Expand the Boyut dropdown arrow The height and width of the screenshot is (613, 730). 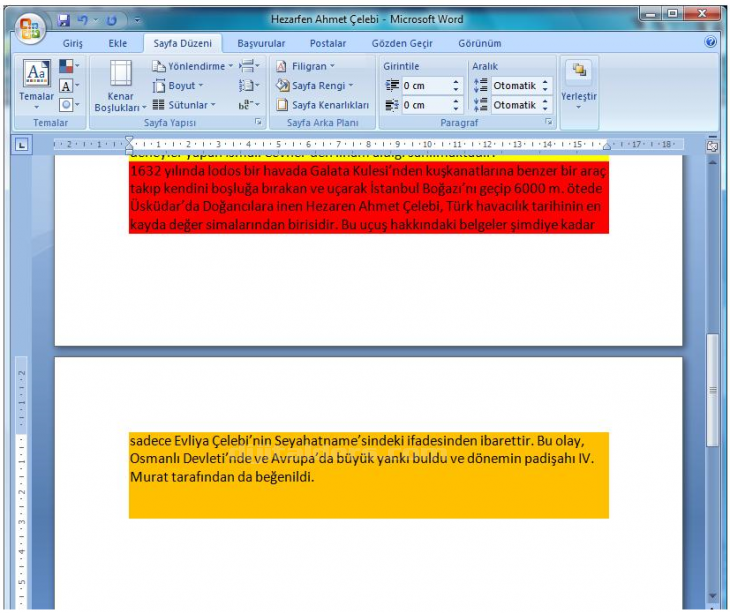click(201, 86)
